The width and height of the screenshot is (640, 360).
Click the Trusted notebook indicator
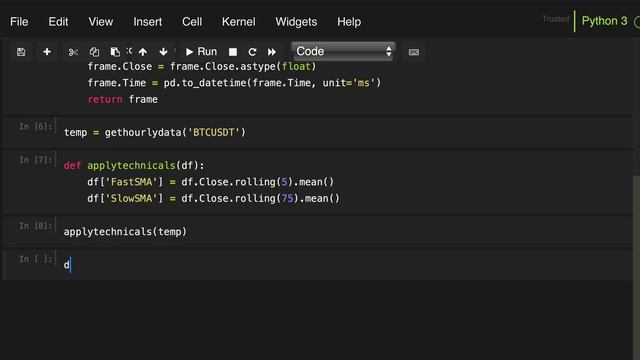click(x=556, y=19)
